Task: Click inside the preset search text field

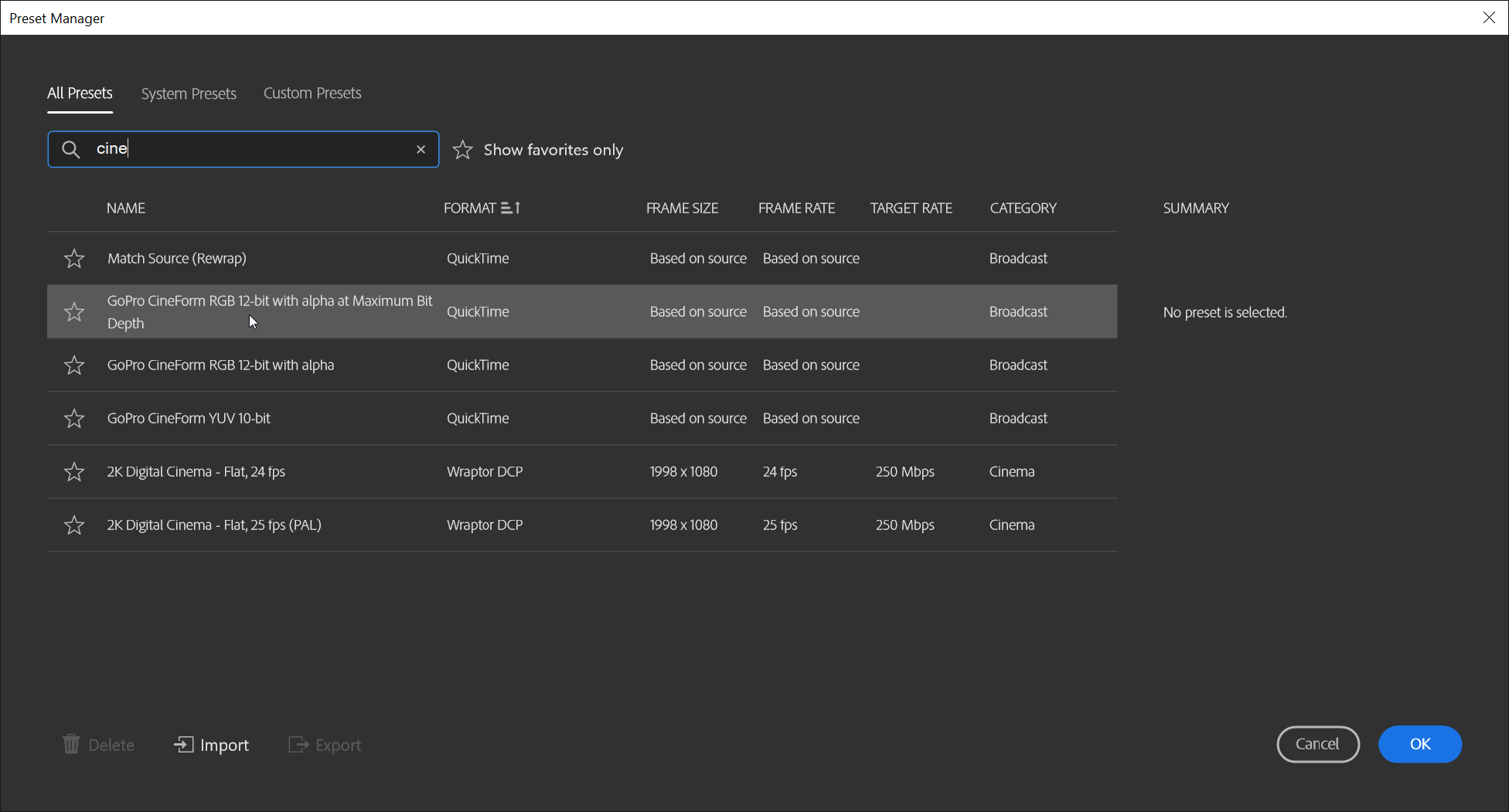Action: [255, 149]
